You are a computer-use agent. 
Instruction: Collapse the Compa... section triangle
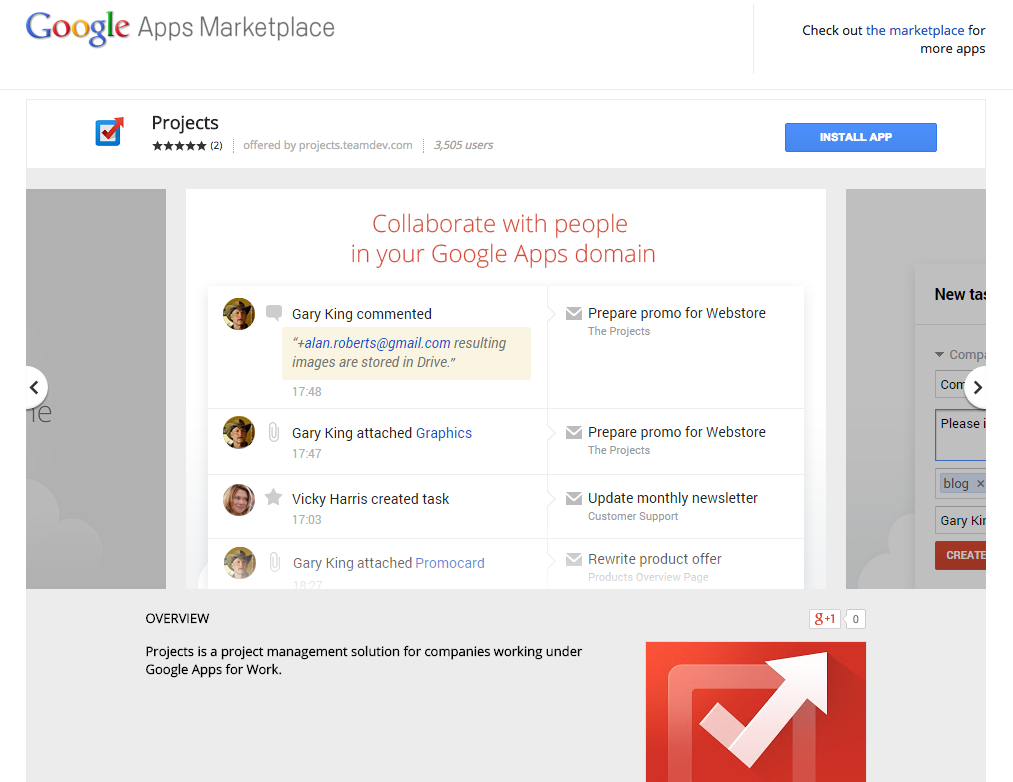click(939, 354)
